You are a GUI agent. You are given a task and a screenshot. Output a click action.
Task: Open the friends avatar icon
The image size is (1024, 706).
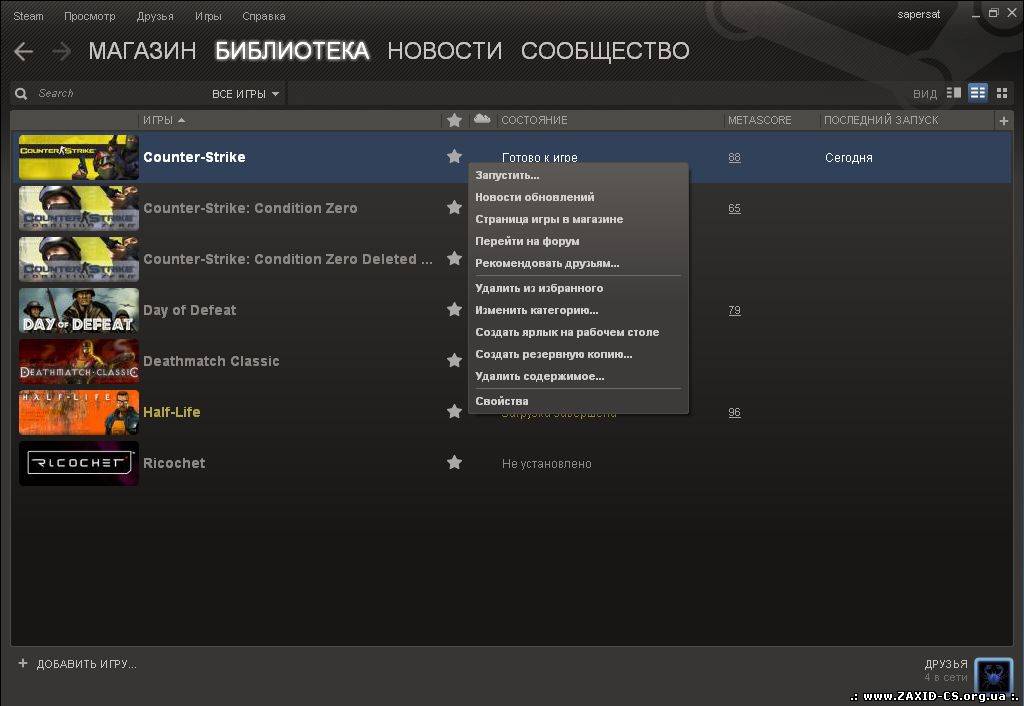pyautogui.click(x=993, y=675)
